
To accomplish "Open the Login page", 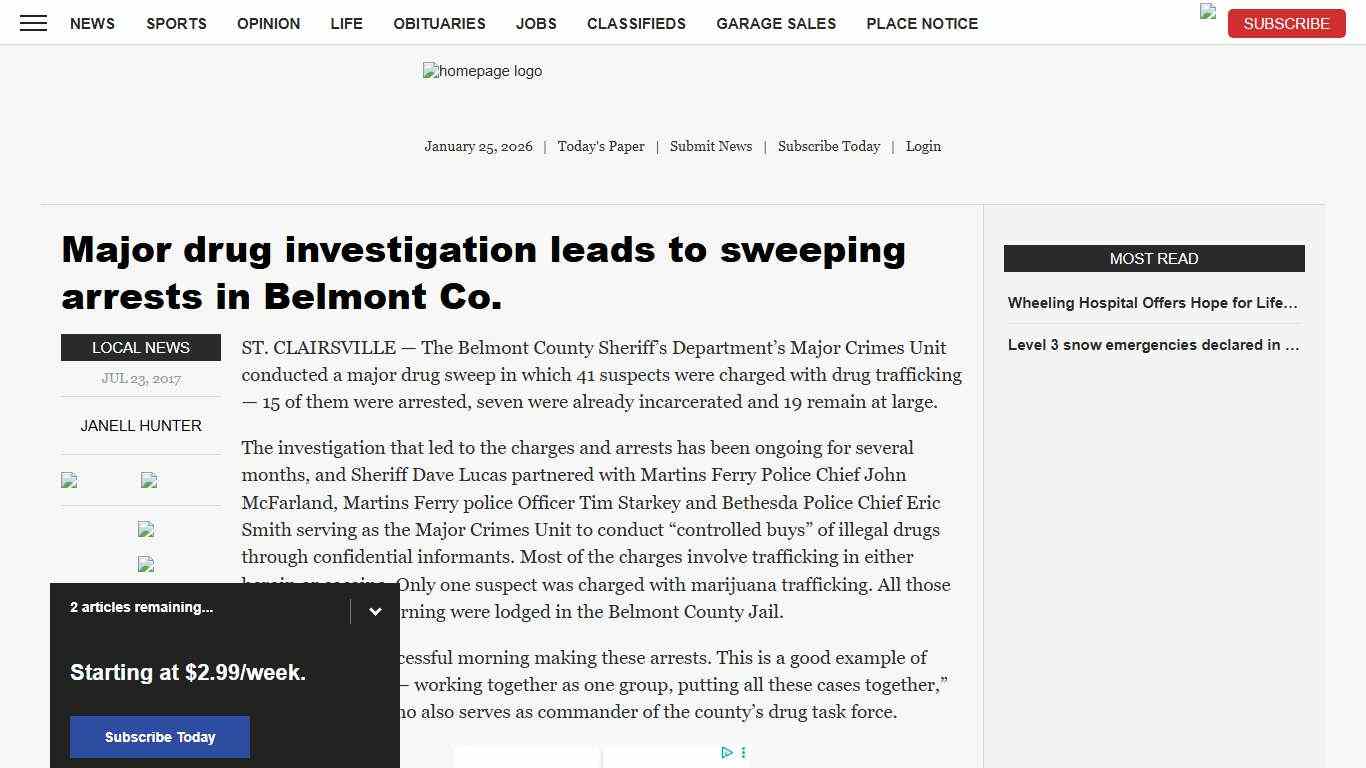I will (x=922, y=146).
